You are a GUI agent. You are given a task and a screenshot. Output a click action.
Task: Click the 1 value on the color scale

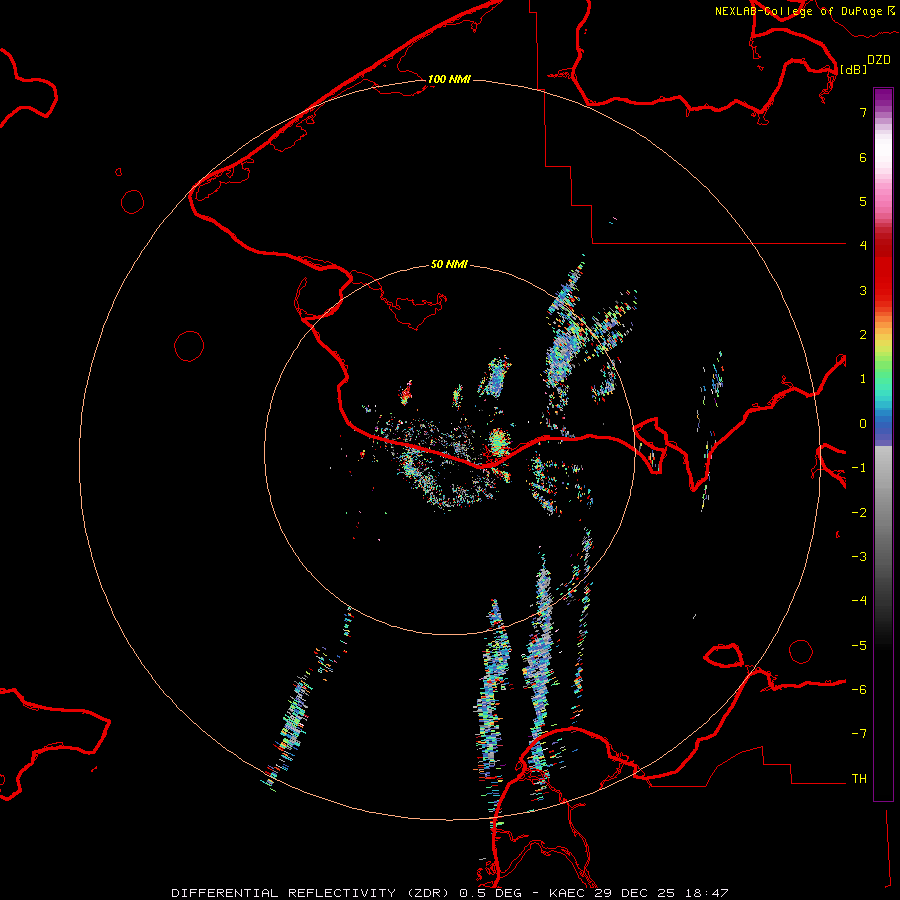click(863, 379)
